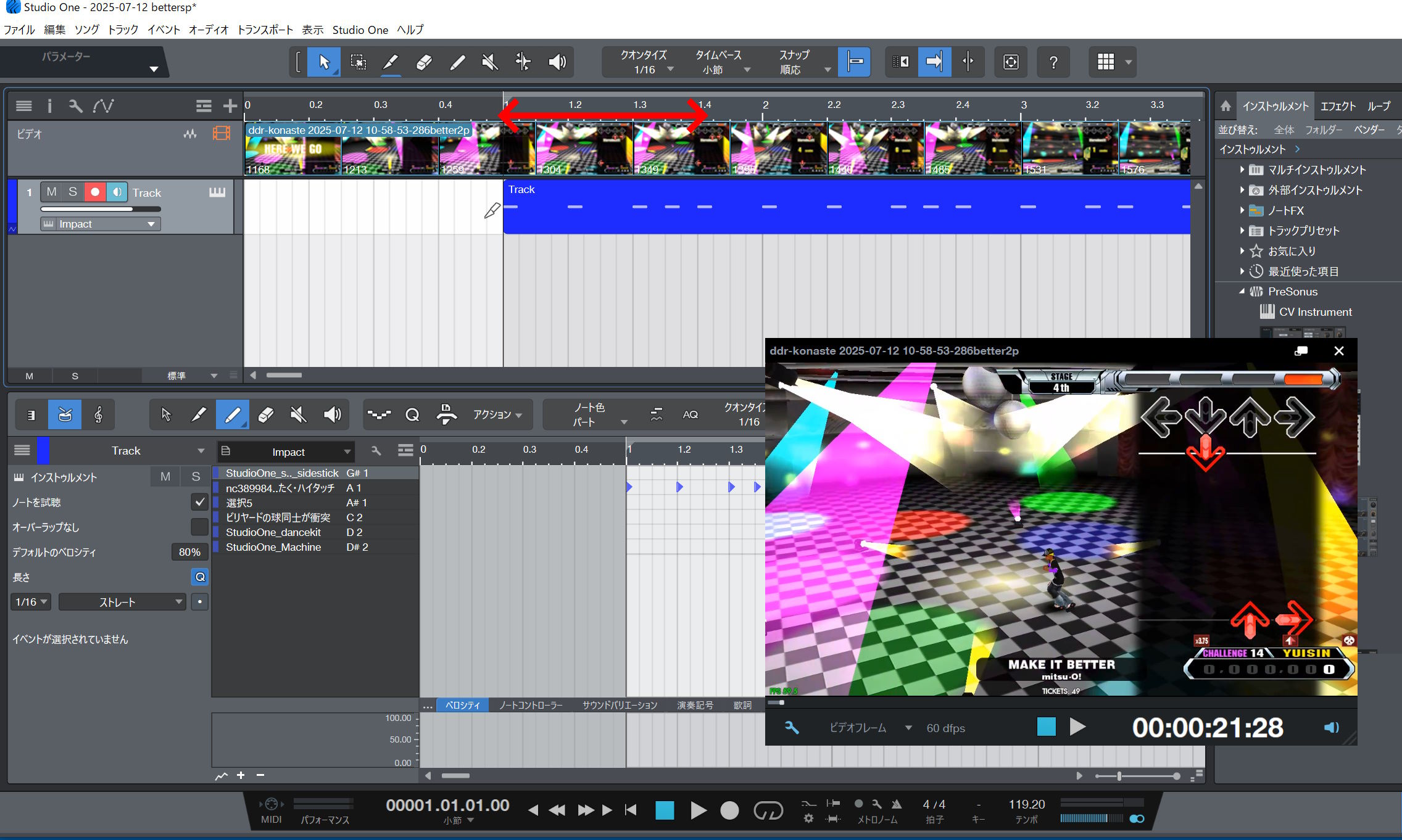Collapse the PreSonus vendor folder

[1242, 292]
